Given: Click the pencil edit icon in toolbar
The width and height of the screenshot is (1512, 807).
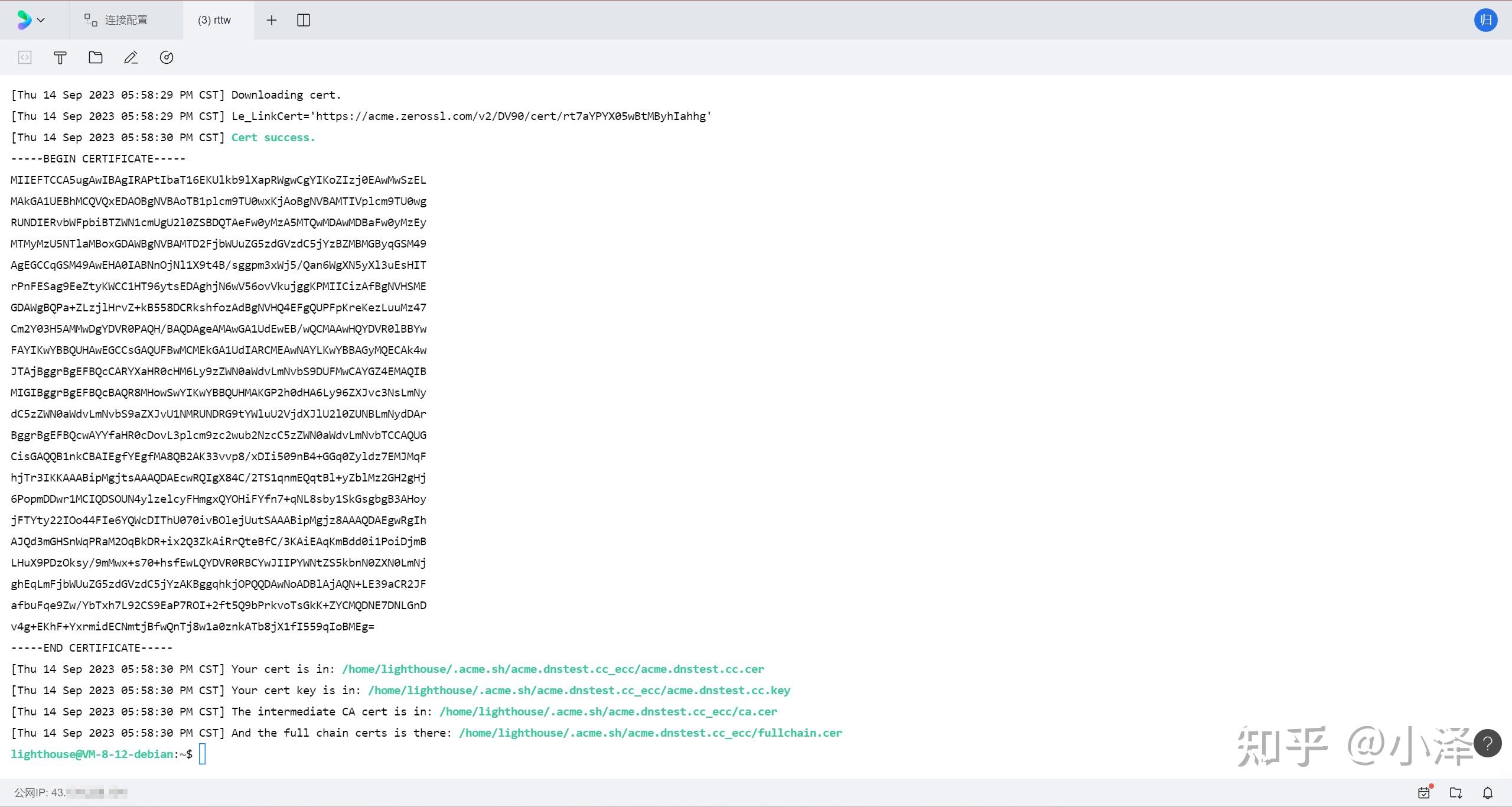Looking at the screenshot, I should [x=131, y=57].
